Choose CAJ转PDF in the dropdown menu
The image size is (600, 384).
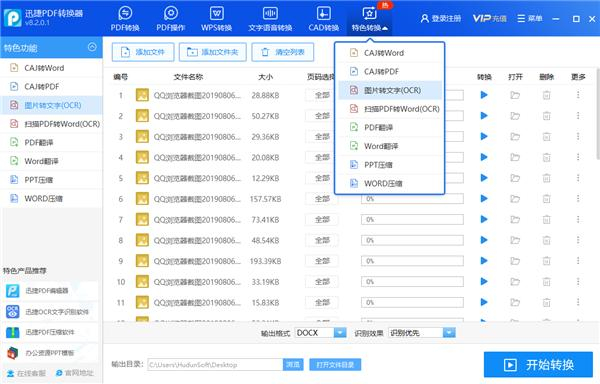[x=390, y=72]
